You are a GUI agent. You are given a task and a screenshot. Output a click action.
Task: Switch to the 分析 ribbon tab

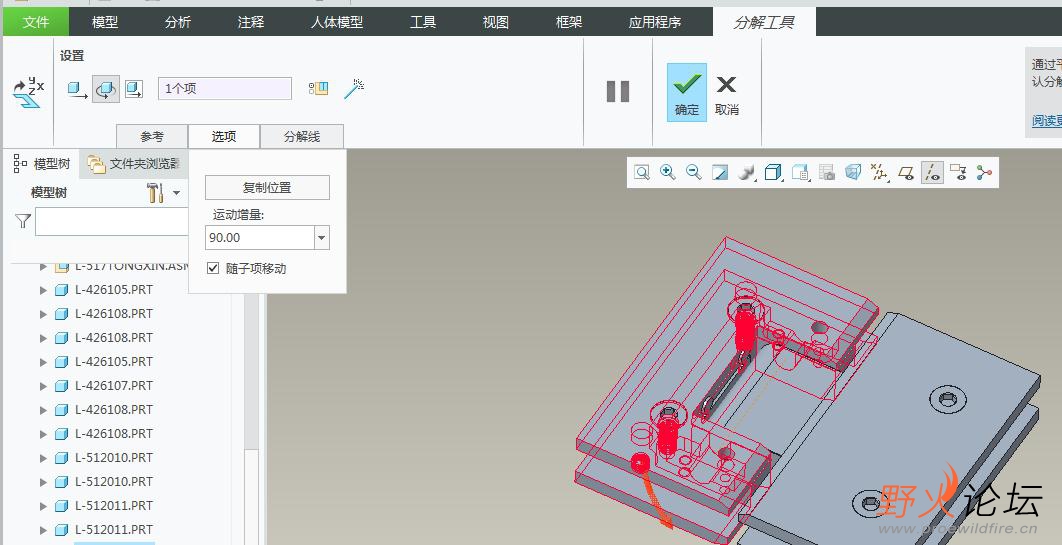pyautogui.click(x=177, y=22)
